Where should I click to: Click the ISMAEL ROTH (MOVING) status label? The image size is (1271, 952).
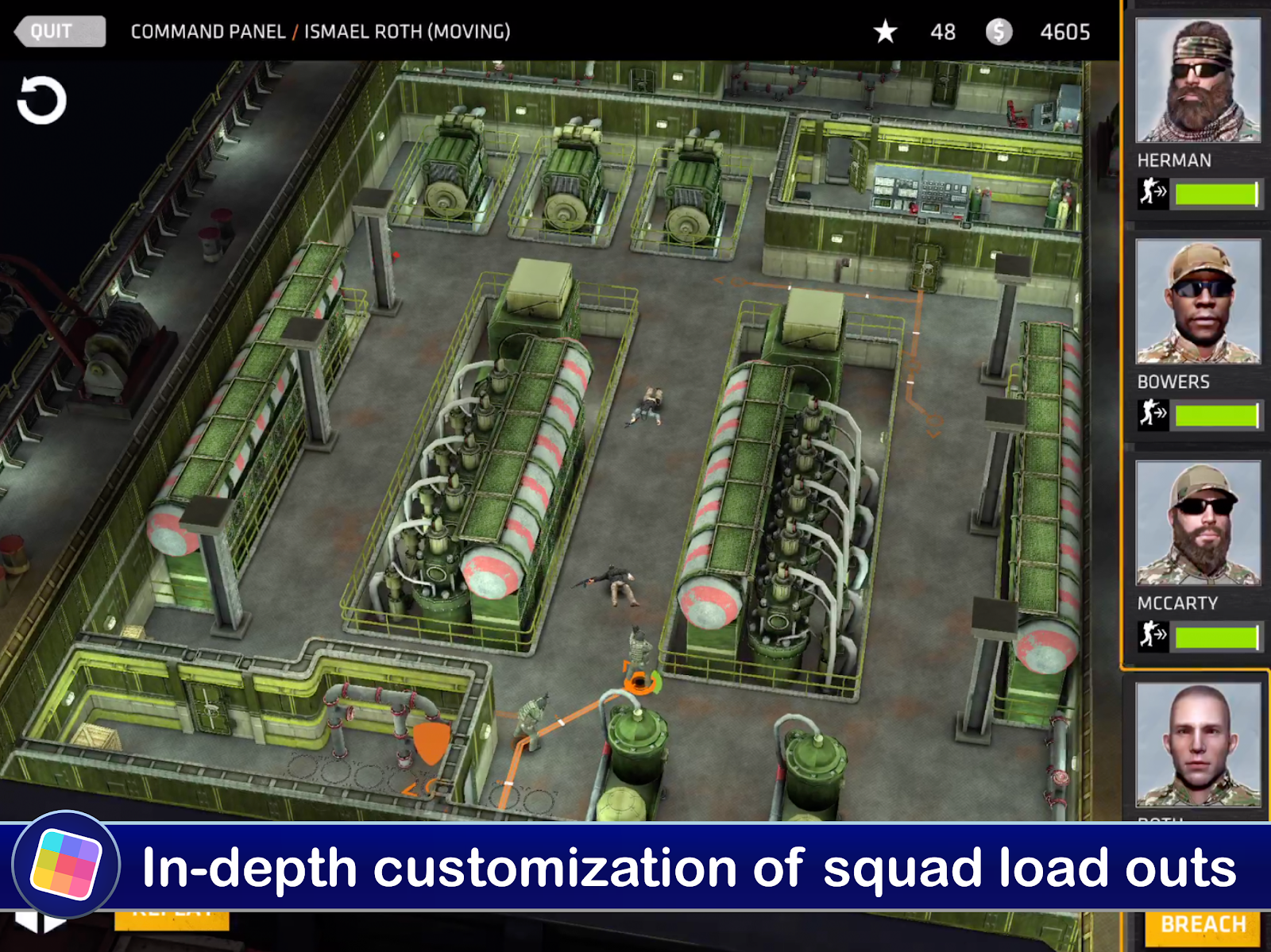point(407,32)
